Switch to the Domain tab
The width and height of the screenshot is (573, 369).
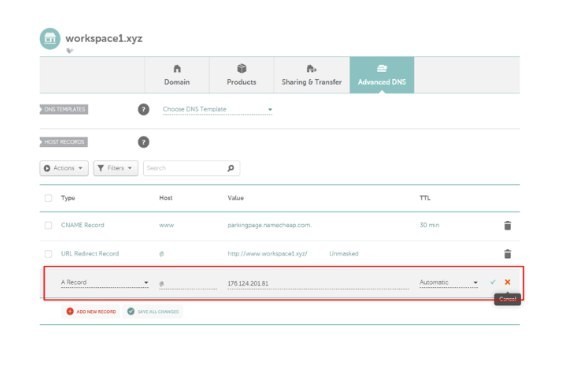pos(177,75)
